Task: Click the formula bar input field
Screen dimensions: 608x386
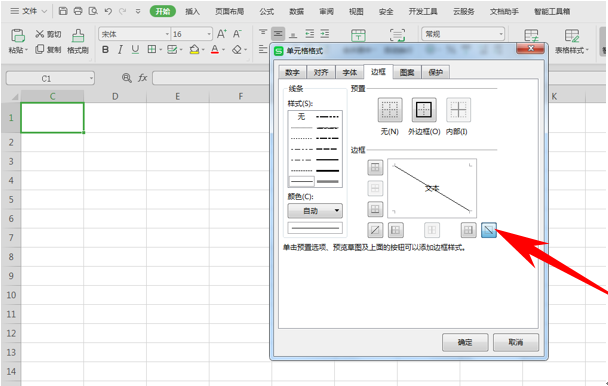Action: (212, 78)
